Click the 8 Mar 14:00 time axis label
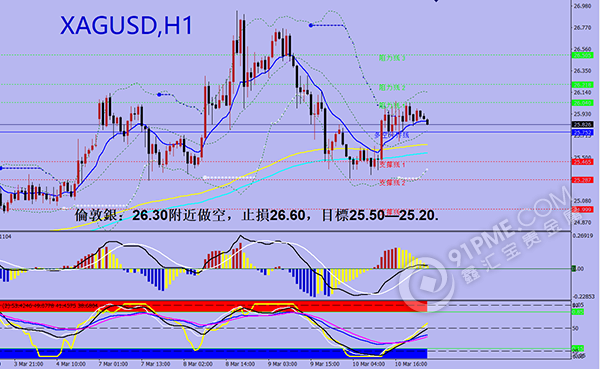 [x=240, y=364]
